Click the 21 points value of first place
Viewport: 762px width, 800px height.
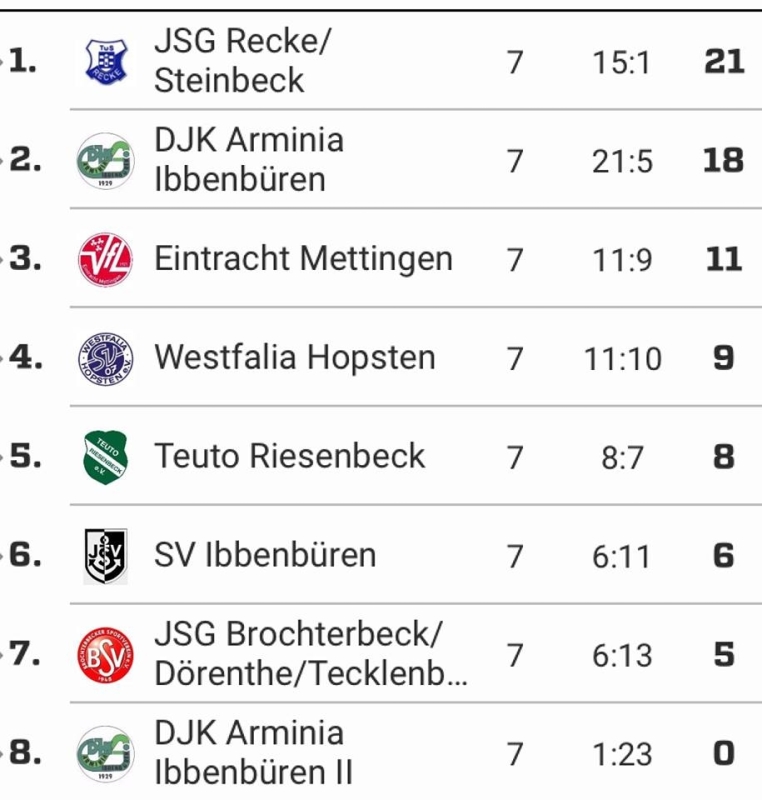pyautogui.click(x=724, y=62)
